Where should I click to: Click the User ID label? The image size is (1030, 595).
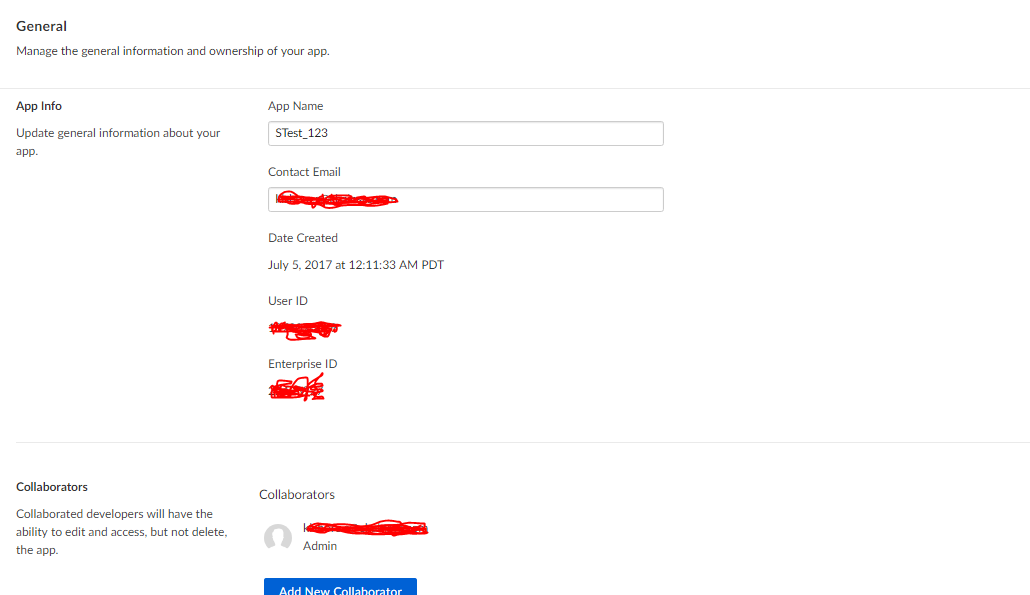coord(287,300)
